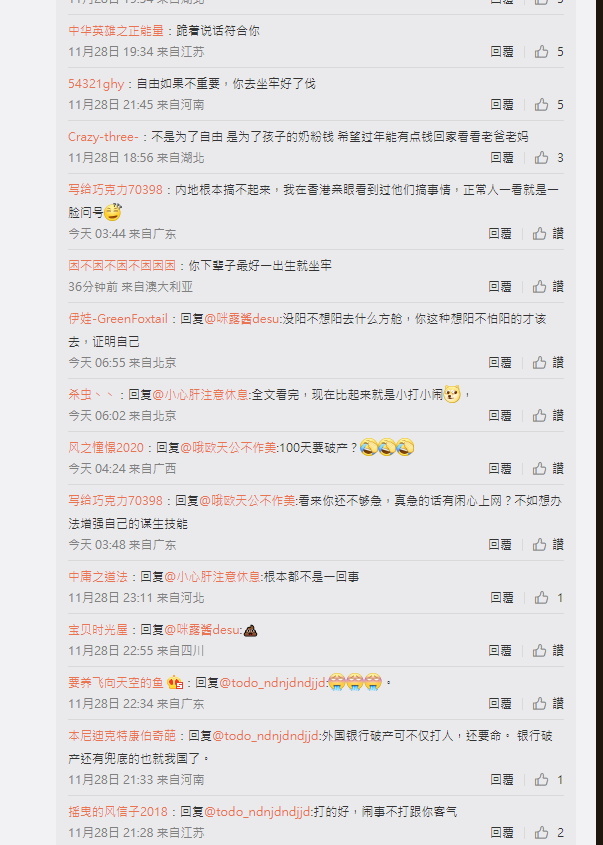Like the 宝贝时光屋 poop emoji reply
The height and width of the screenshot is (845, 603).
(539, 651)
